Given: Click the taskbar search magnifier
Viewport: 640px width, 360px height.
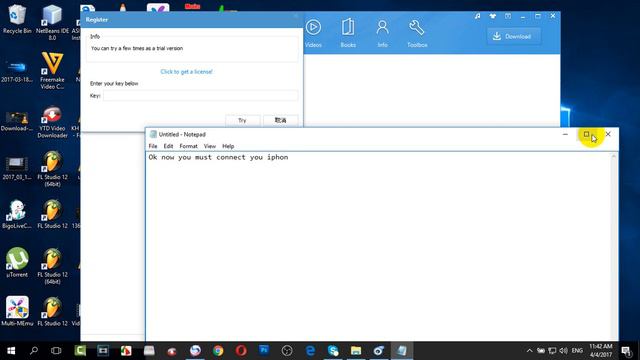Looking at the screenshot, I should [x=34, y=351].
